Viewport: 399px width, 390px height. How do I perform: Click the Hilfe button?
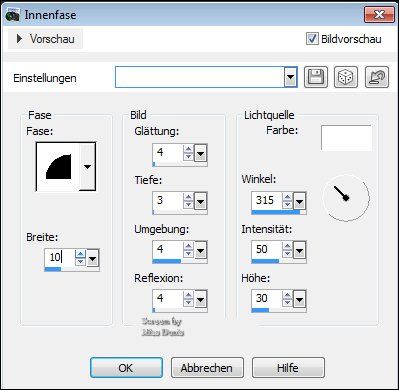[x=288, y=368]
